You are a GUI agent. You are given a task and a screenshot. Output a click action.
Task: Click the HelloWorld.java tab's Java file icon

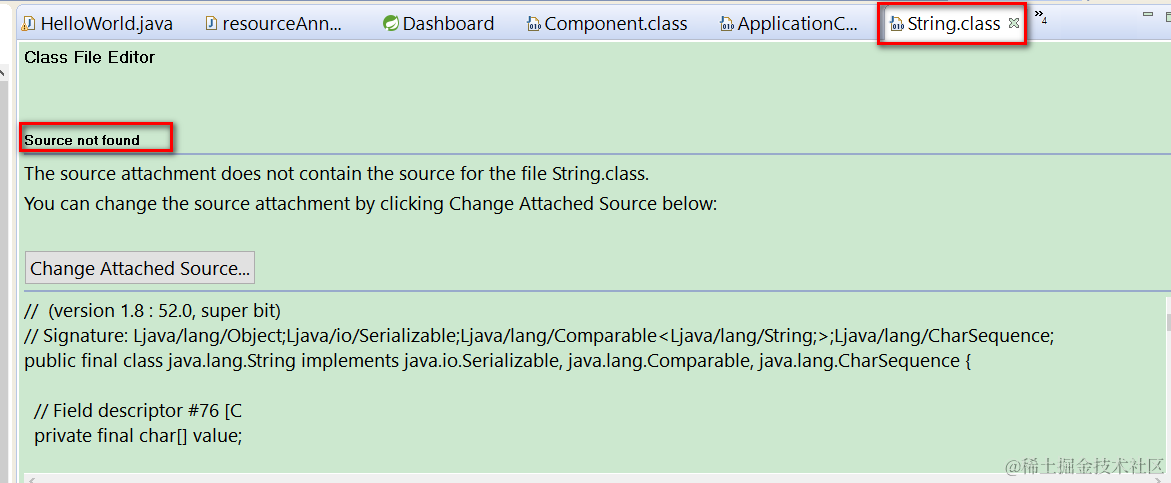[29, 24]
